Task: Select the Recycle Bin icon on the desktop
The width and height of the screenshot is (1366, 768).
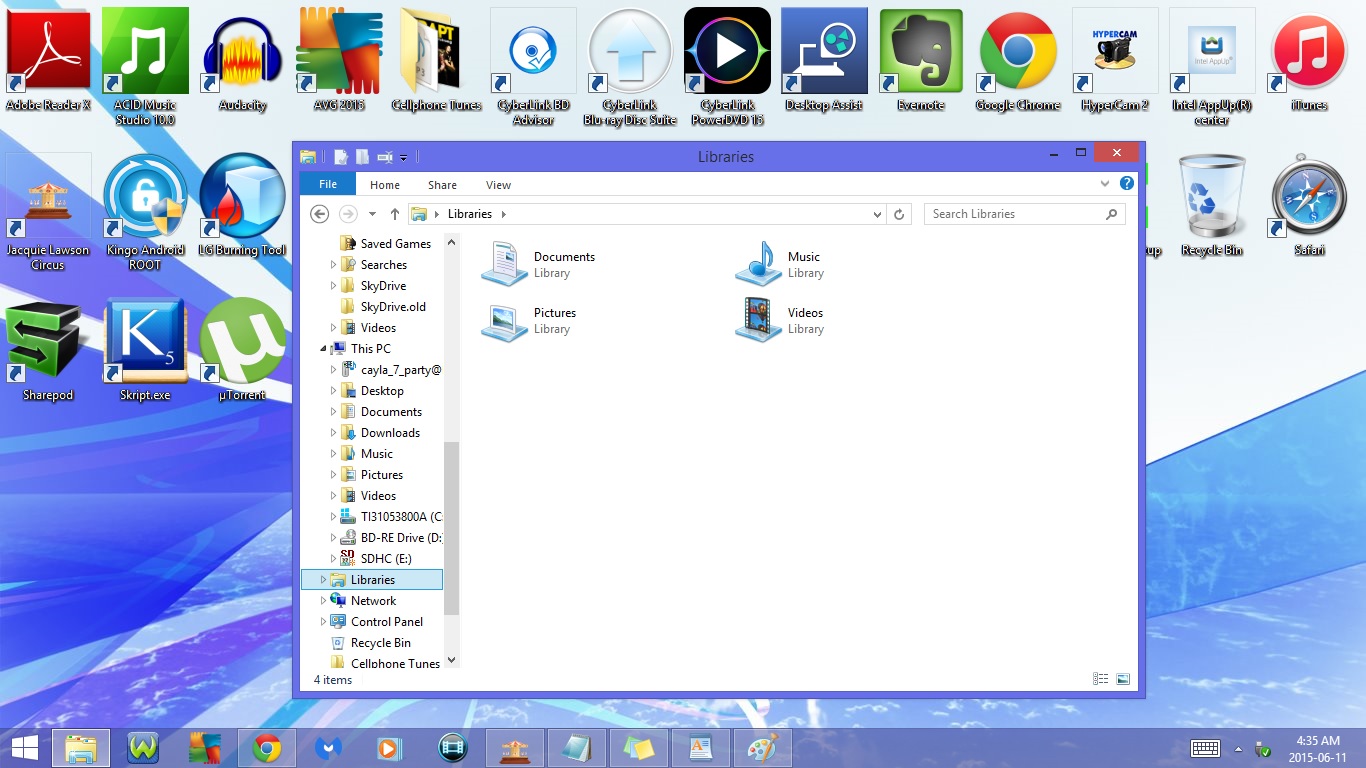Action: pyautogui.click(x=1212, y=204)
